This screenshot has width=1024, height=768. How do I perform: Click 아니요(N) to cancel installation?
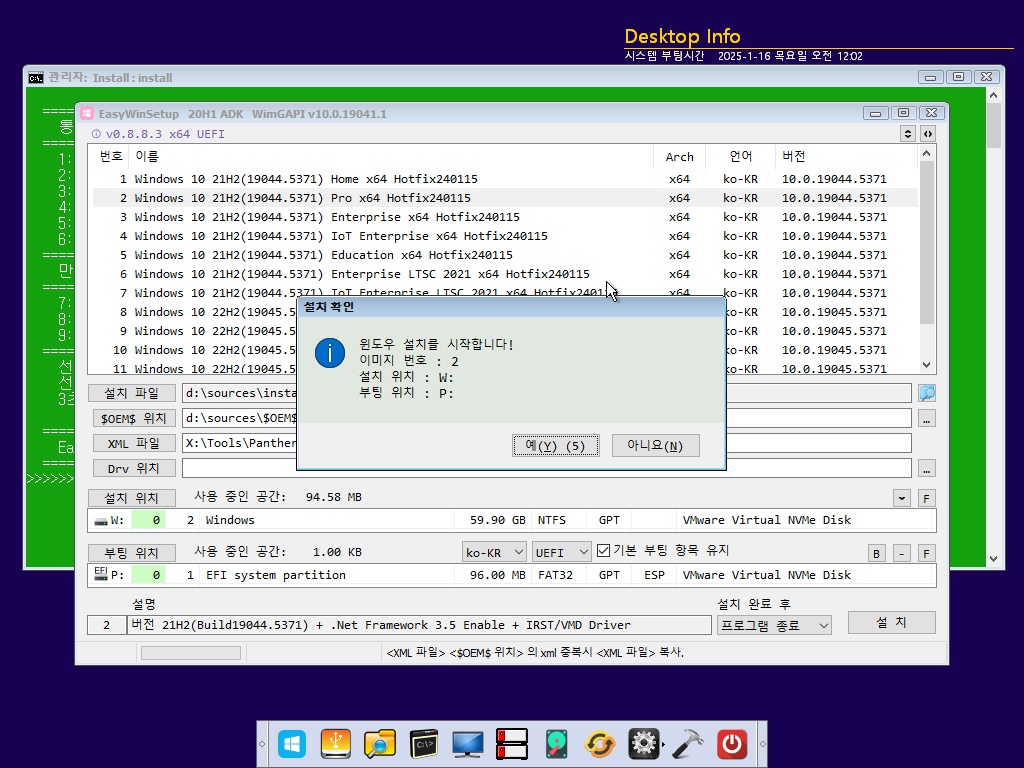coord(656,446)
